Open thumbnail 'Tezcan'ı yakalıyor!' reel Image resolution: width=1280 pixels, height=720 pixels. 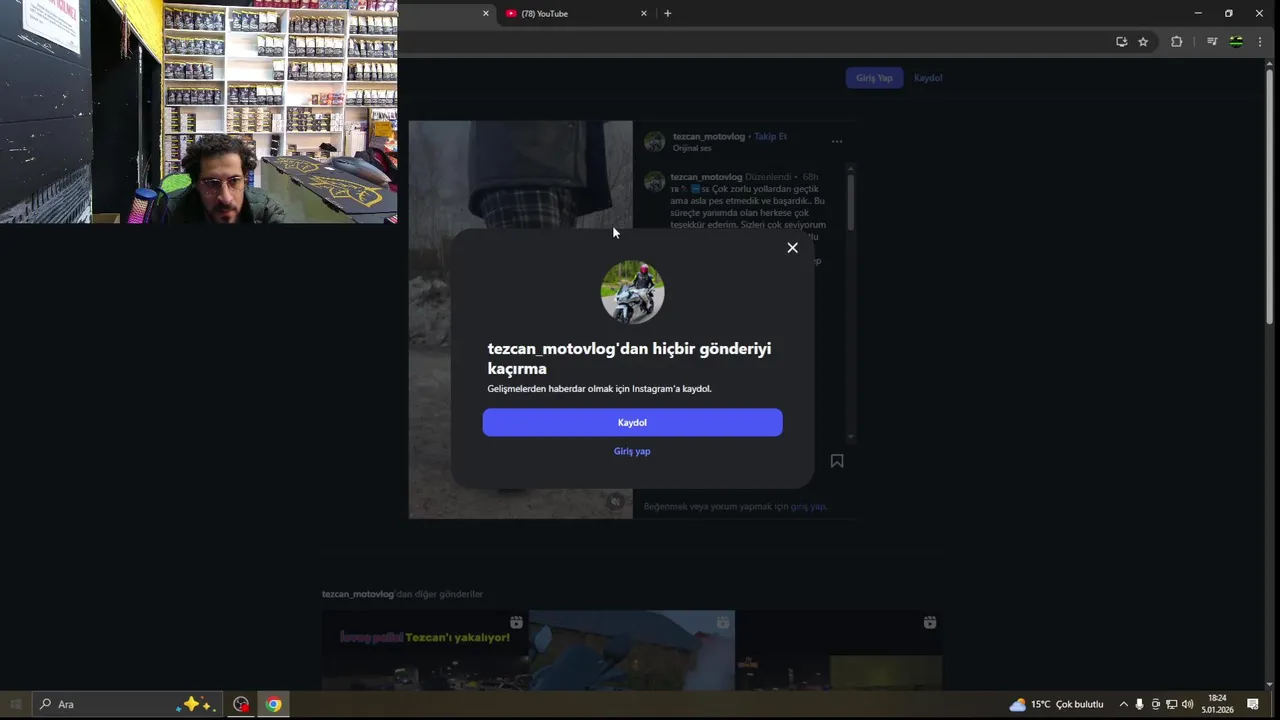click(425, 650)
